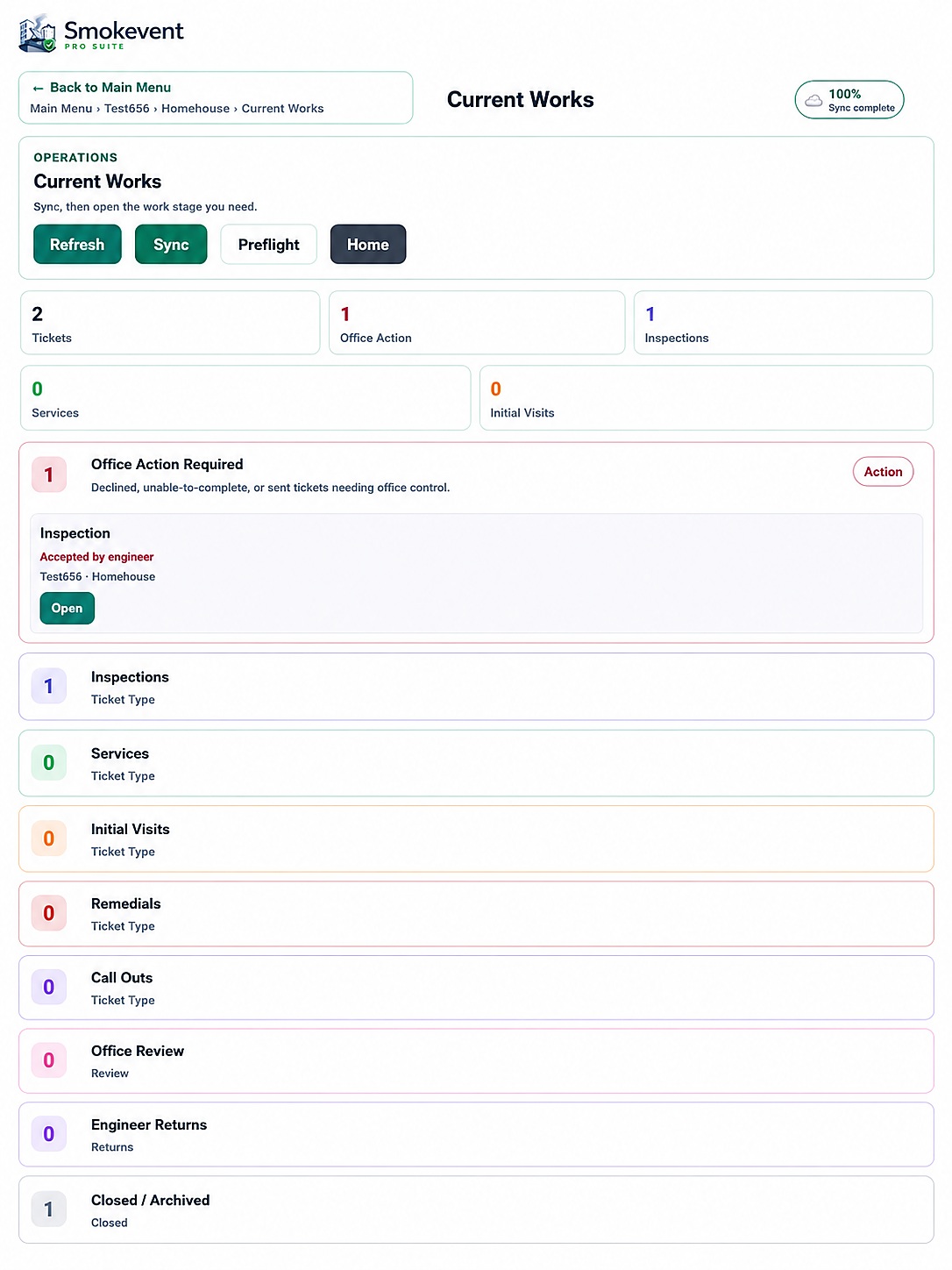Image resolution: width=952 pixels, height=1270 pixels.
Task: Open the Inspection ticket for Homehouse
Action: (x=67, y=609)
